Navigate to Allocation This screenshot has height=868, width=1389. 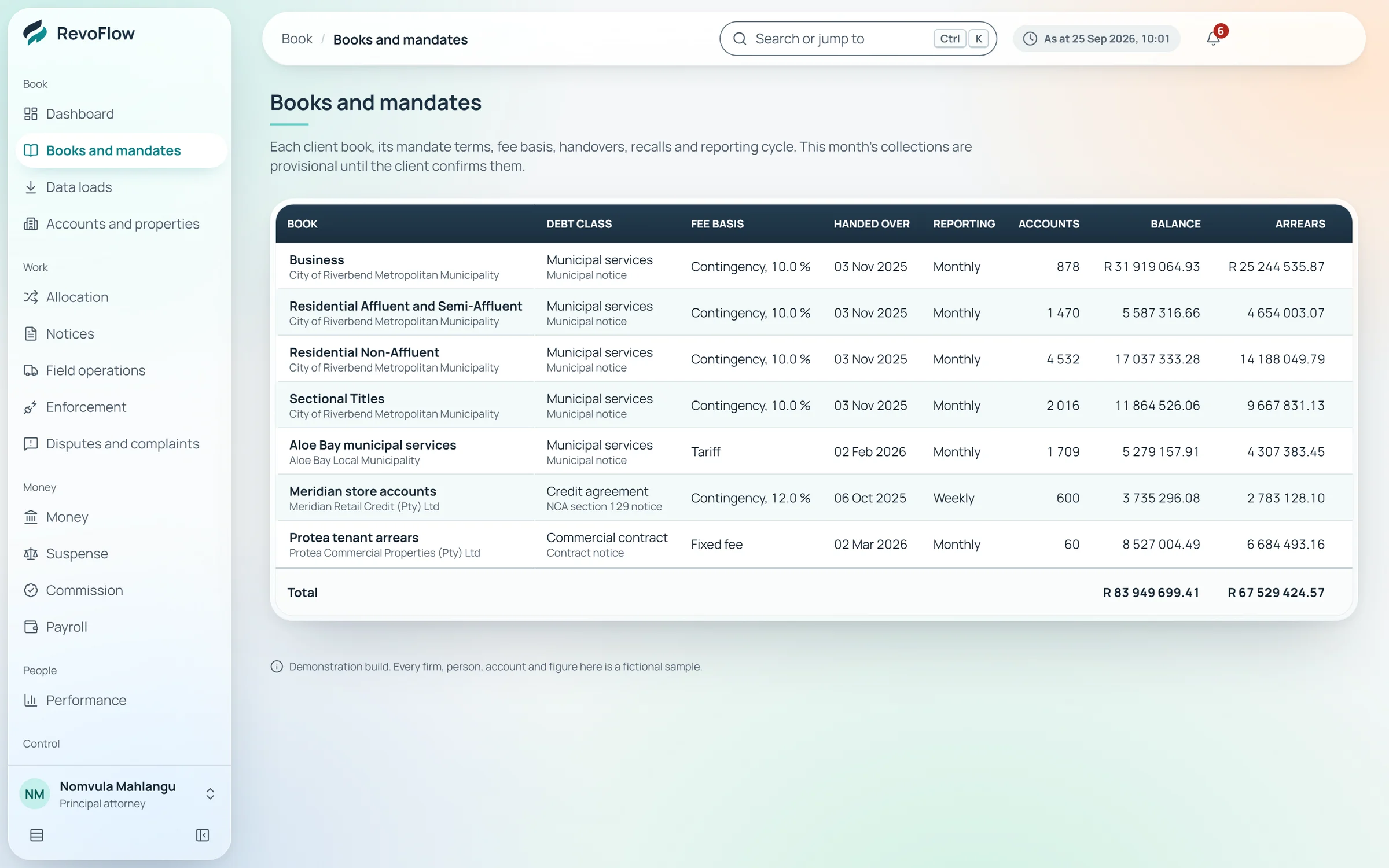[121, 297]
